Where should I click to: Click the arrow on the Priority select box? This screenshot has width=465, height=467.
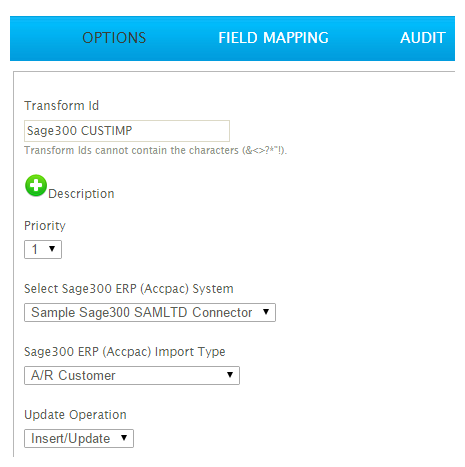point(52,249)
